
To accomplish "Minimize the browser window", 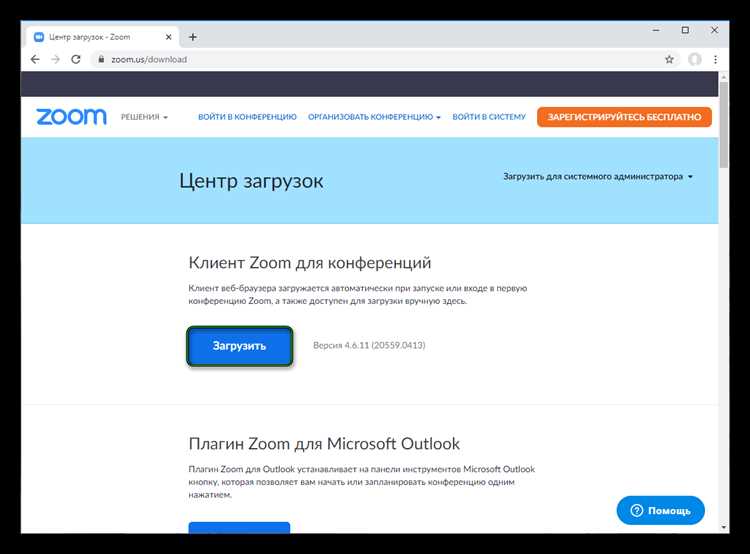I will point(656,30).
